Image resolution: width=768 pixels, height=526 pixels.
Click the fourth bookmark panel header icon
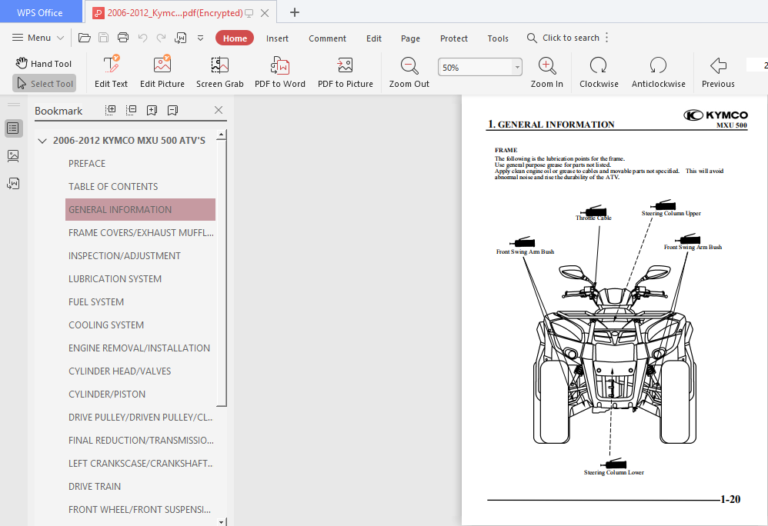pyautogui.click(x=172, y=110)
